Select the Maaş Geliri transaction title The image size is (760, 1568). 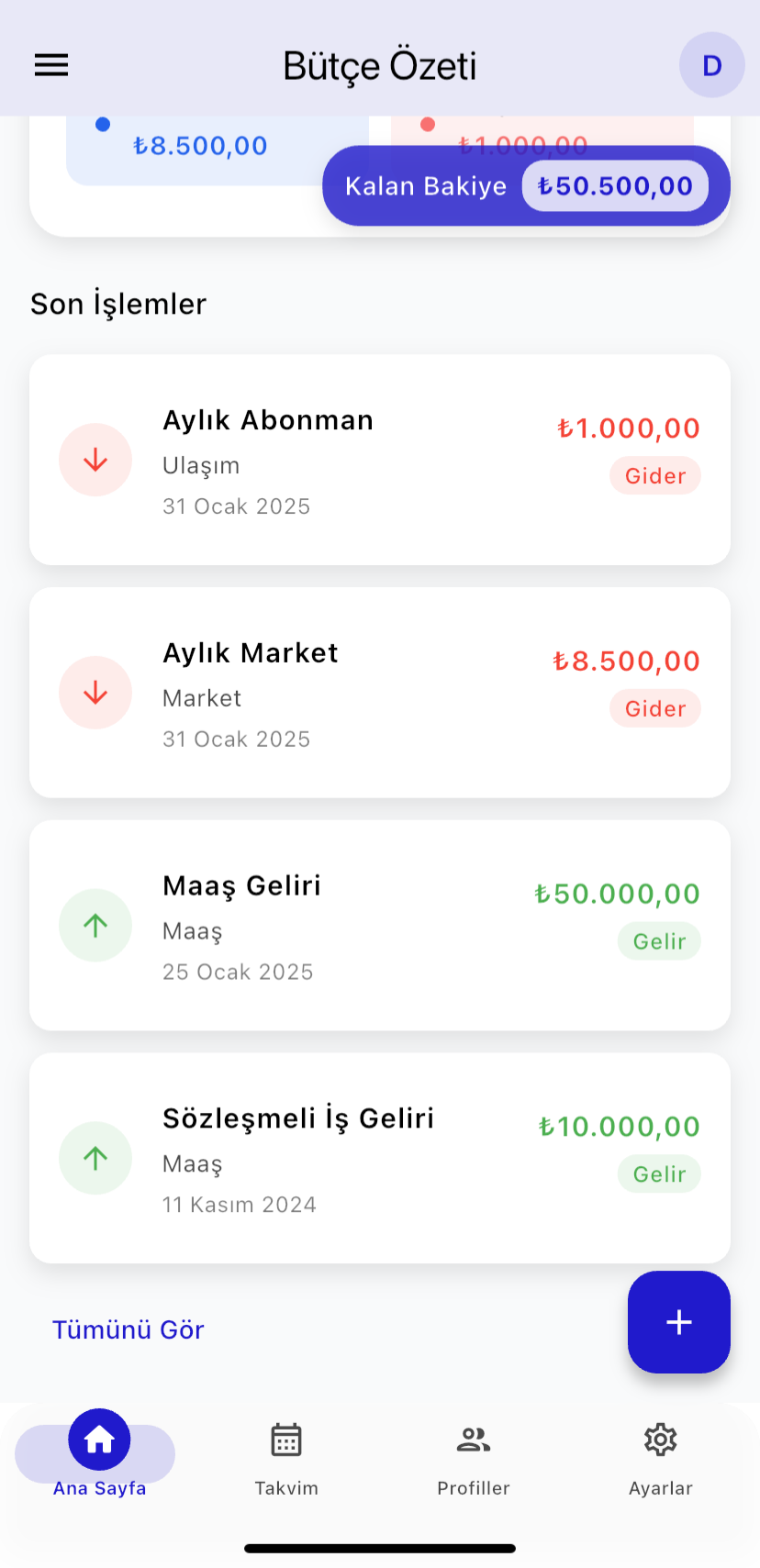(x=242, y=885)
